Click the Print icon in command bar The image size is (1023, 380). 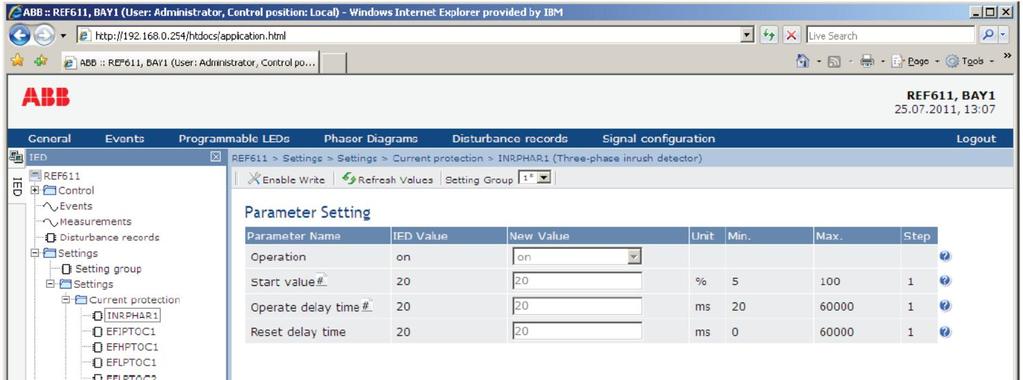(x=867, y=61)
